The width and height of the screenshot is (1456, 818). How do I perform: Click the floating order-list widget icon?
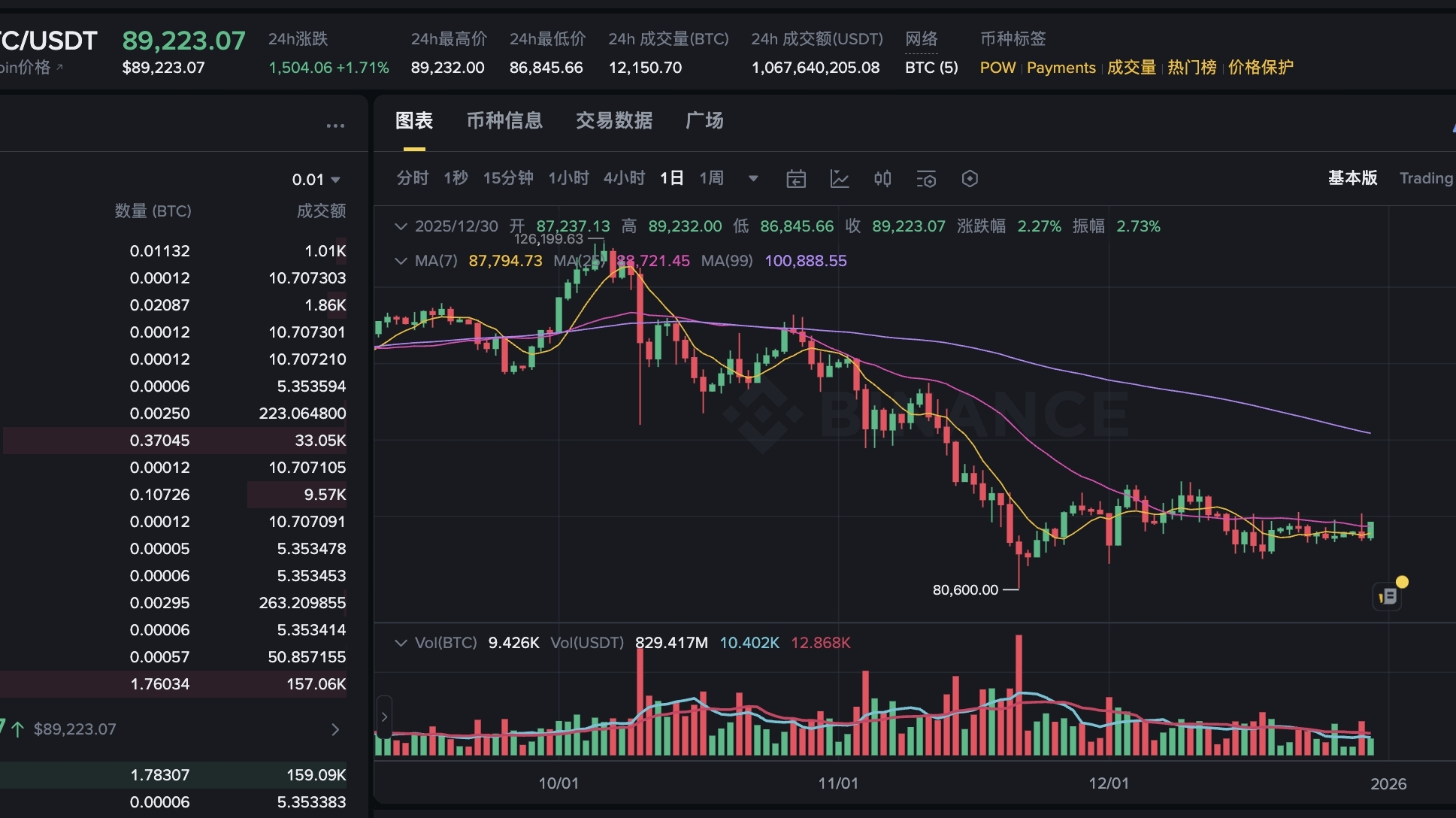point(1388,596)
